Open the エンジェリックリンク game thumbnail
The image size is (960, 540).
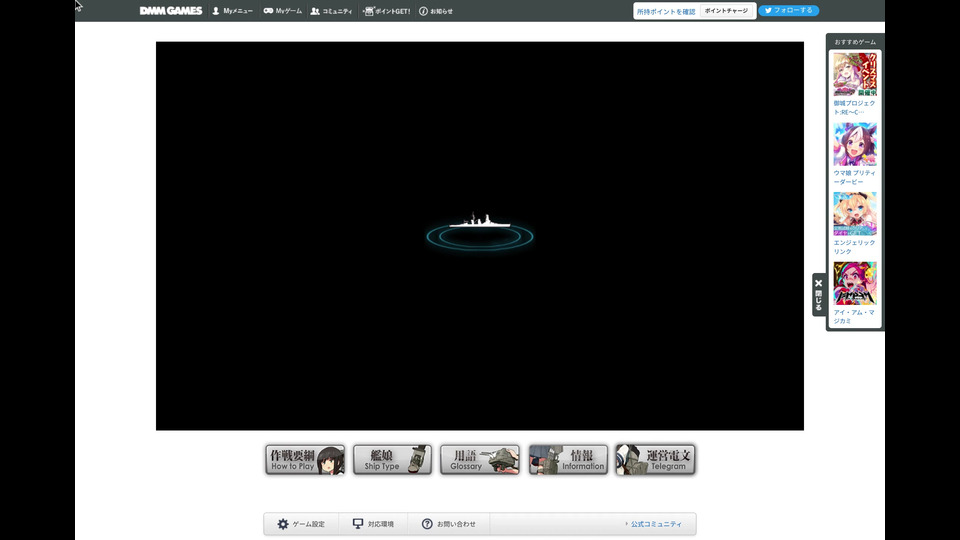point(855,214)
